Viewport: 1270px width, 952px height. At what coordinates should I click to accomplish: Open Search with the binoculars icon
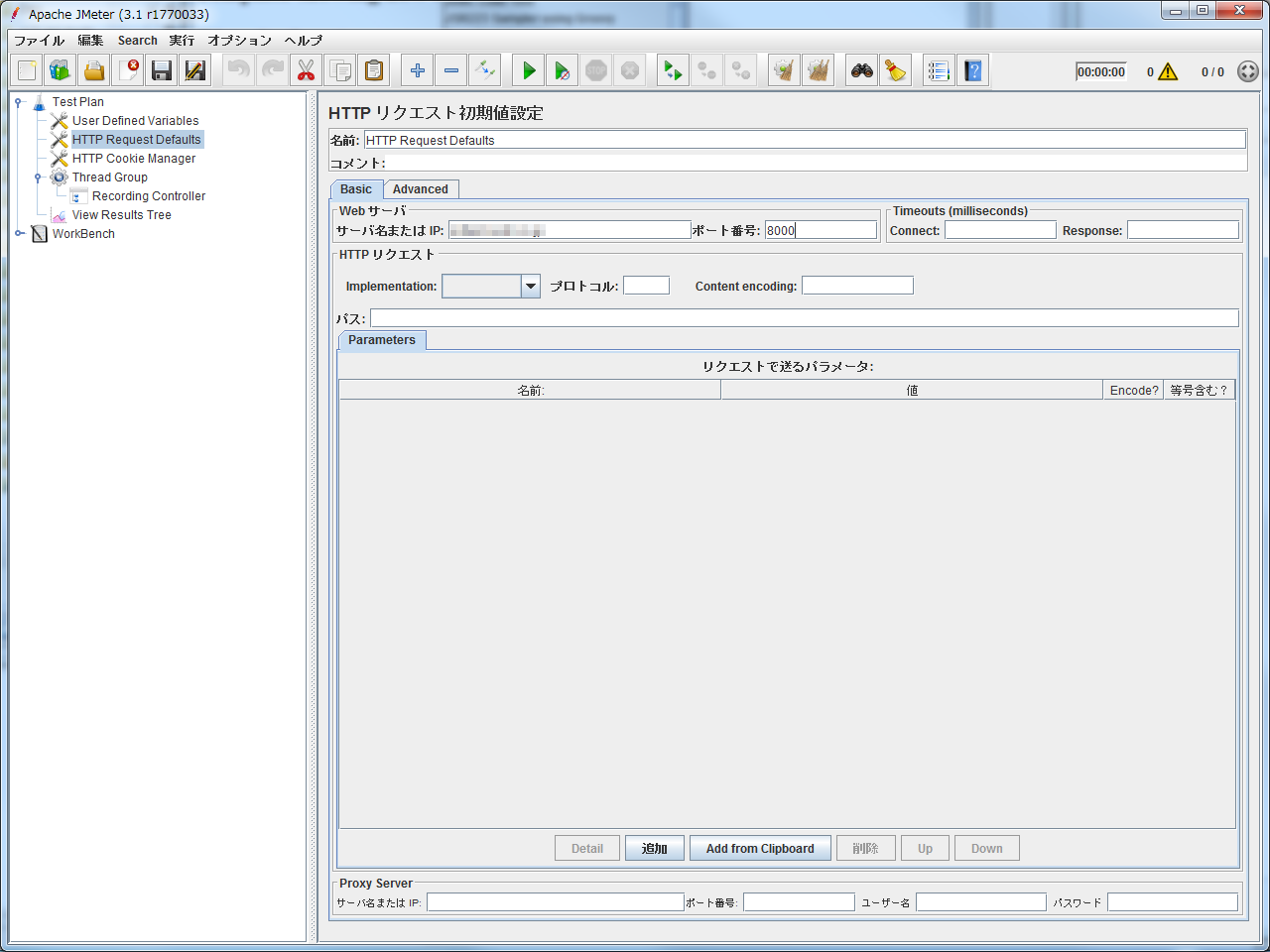coord(861,70)
